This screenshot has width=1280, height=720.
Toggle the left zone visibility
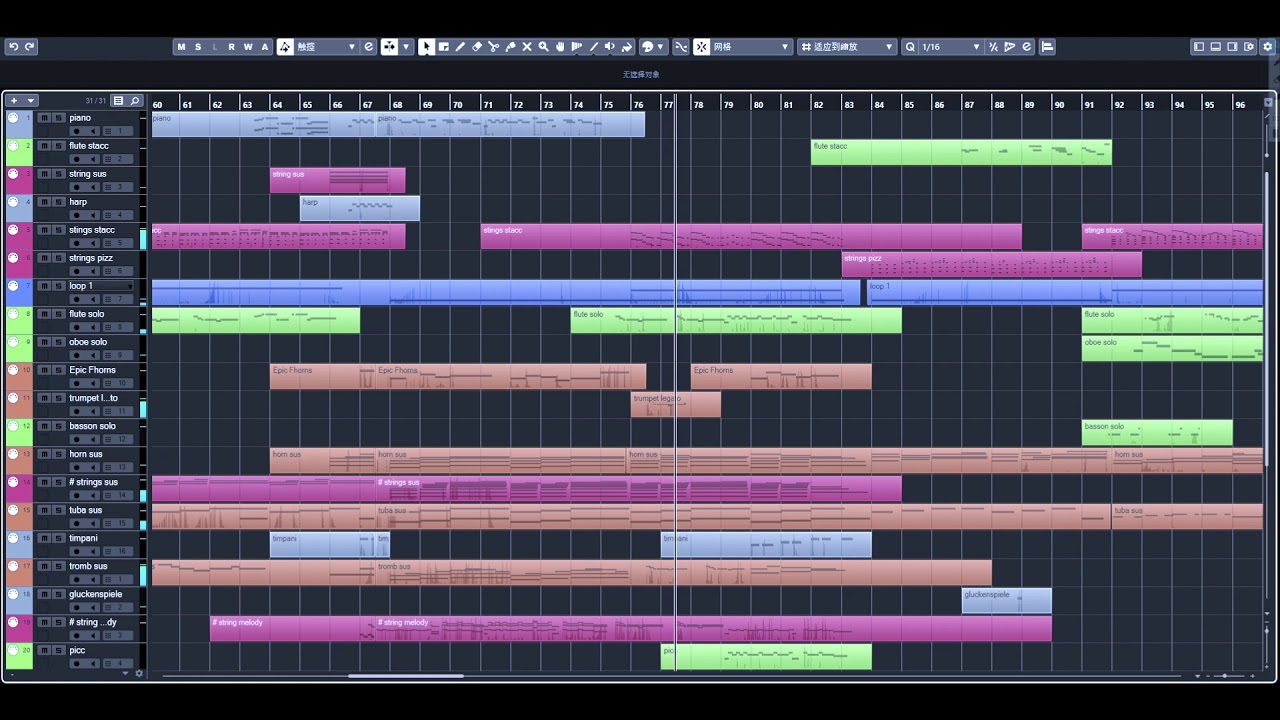1199,47
